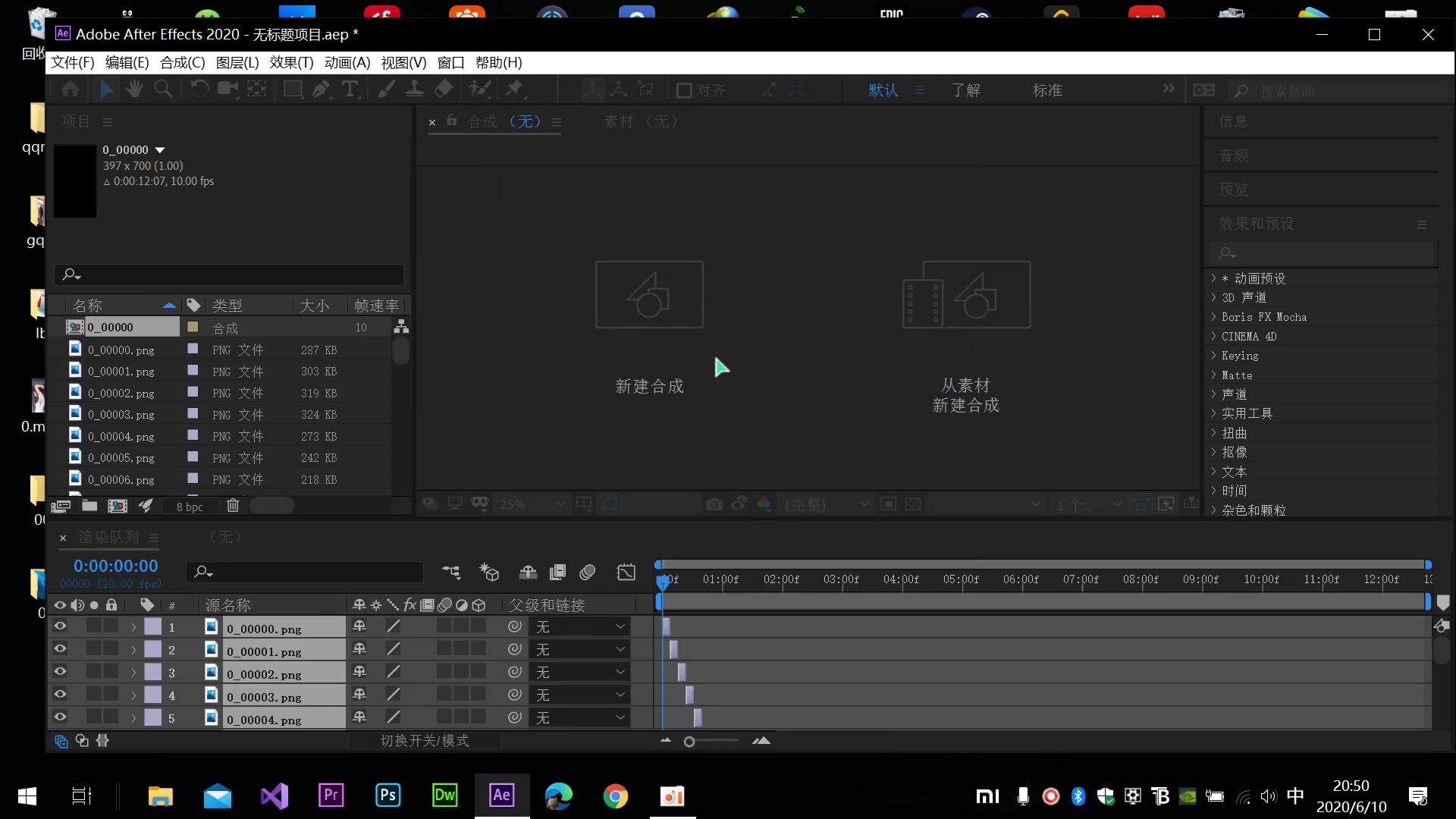Hide layer 2 0_00001.png eye

tap(60, 649)
